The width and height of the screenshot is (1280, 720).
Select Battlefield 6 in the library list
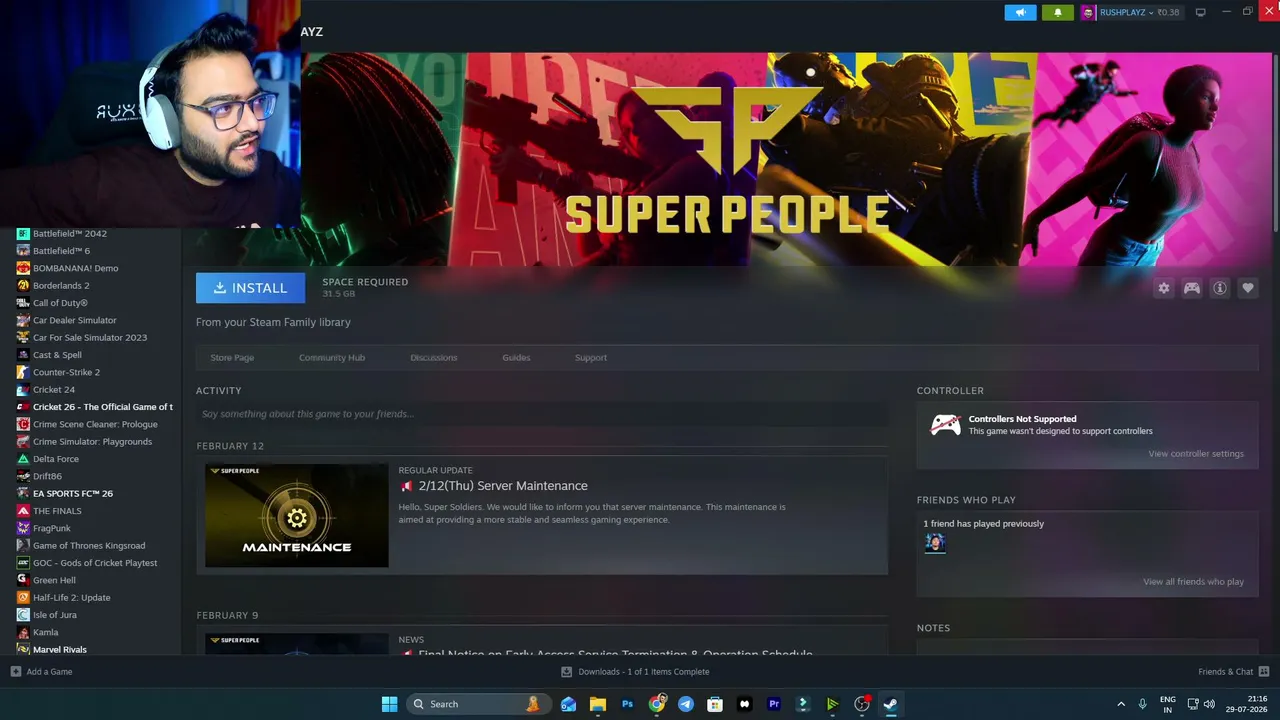pos(62,251)
